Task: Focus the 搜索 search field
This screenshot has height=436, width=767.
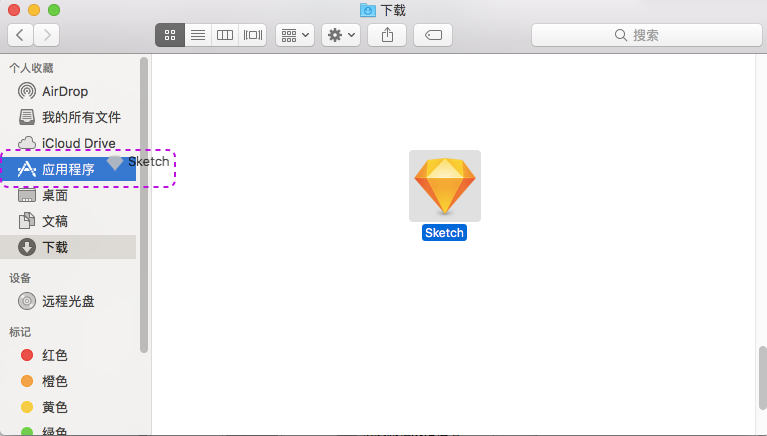Action: point(647,35)
